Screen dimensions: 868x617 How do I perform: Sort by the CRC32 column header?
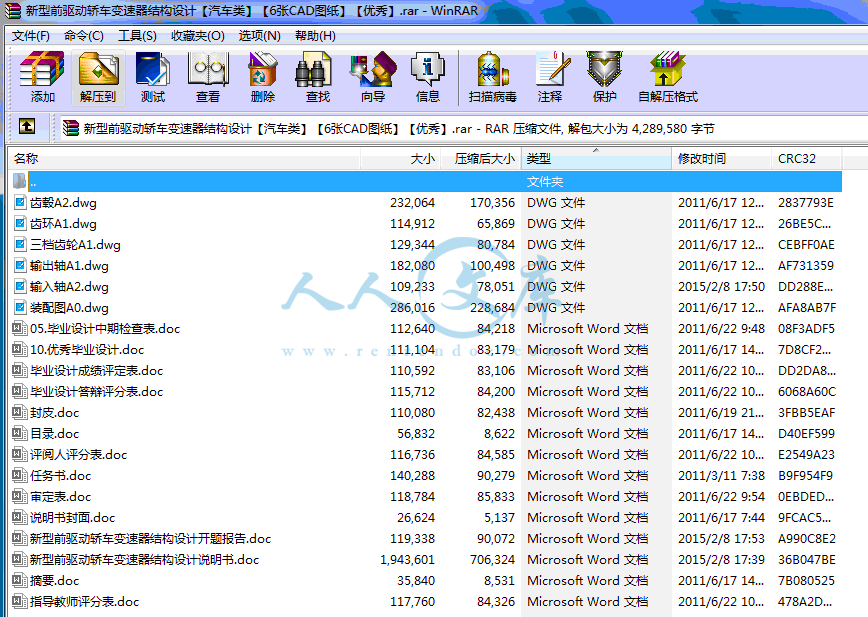pos(807,159)
